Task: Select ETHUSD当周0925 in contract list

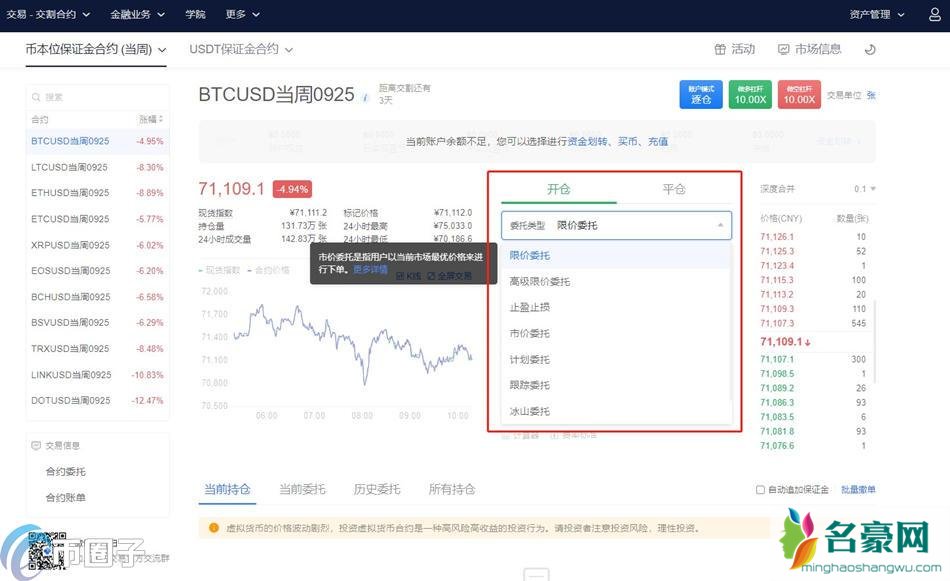Action: [70, 193]
